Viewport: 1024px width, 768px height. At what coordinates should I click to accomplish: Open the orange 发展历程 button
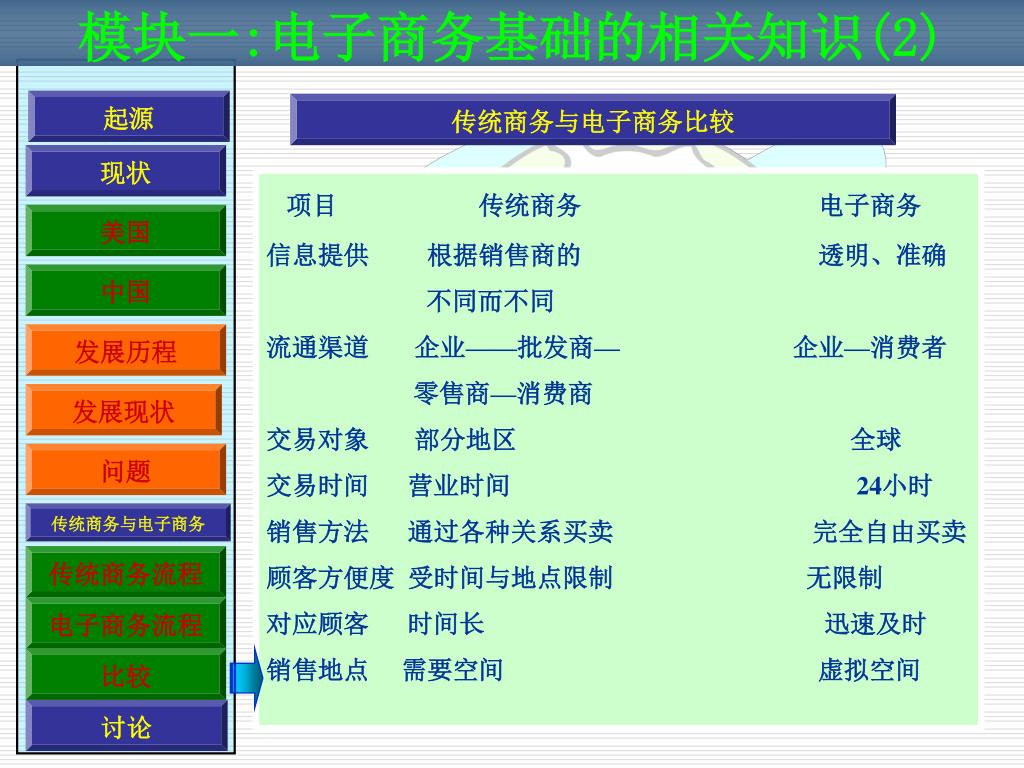(x=126, y=351)
